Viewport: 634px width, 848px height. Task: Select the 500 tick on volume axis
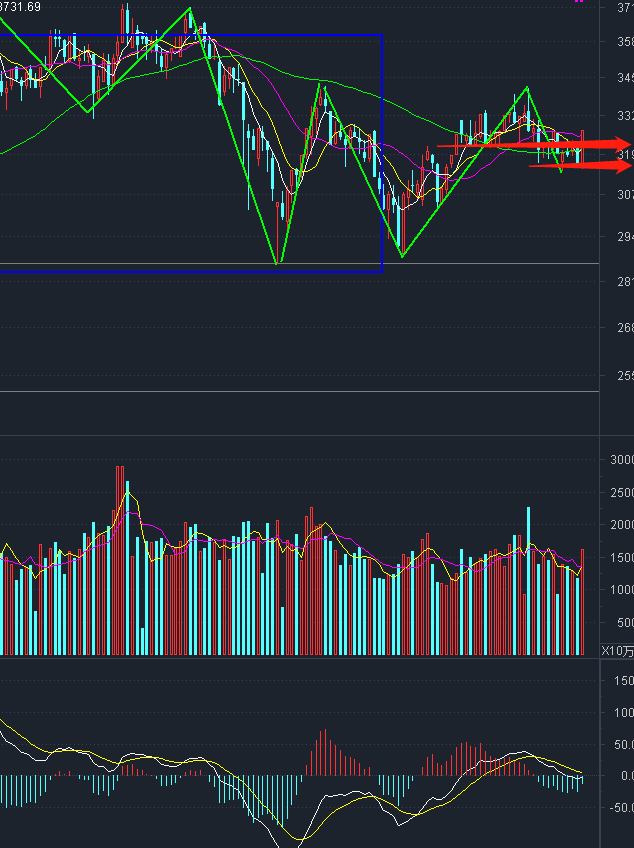pos(625,622)
